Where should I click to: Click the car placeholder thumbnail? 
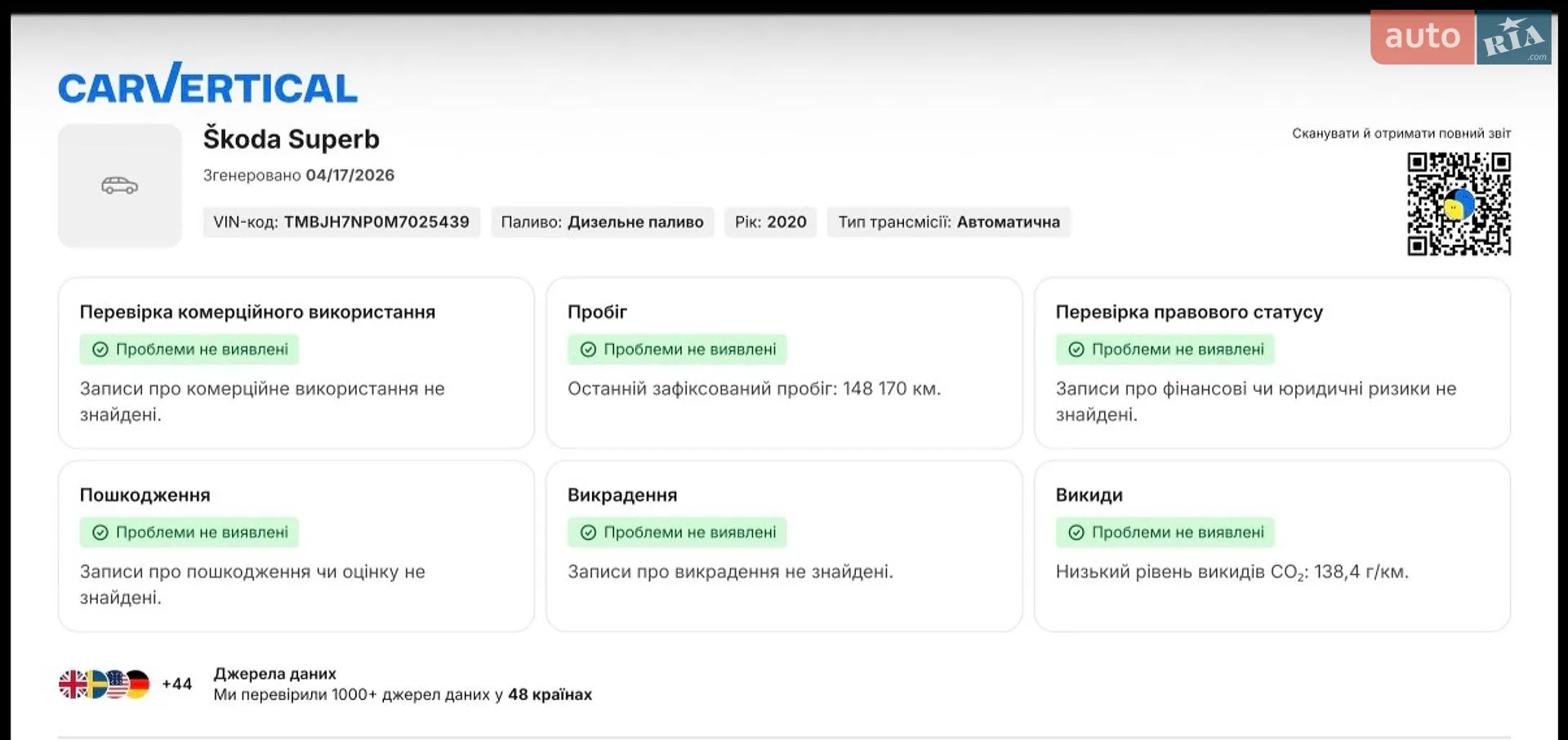tap(119, 185)
